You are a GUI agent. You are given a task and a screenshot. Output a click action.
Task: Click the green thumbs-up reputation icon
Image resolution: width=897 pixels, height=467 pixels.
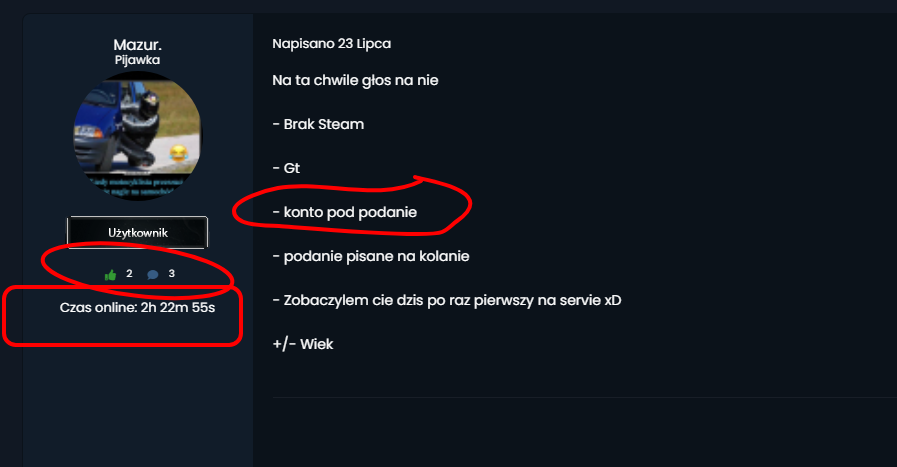(110, 275)
